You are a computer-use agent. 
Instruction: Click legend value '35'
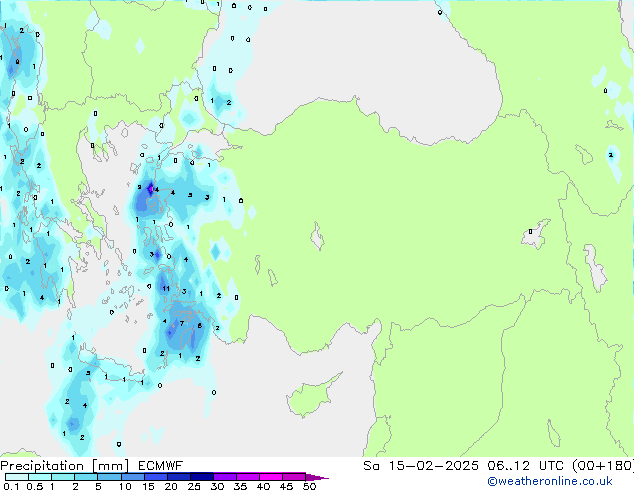pyautogui.click(x=240, y=486)
